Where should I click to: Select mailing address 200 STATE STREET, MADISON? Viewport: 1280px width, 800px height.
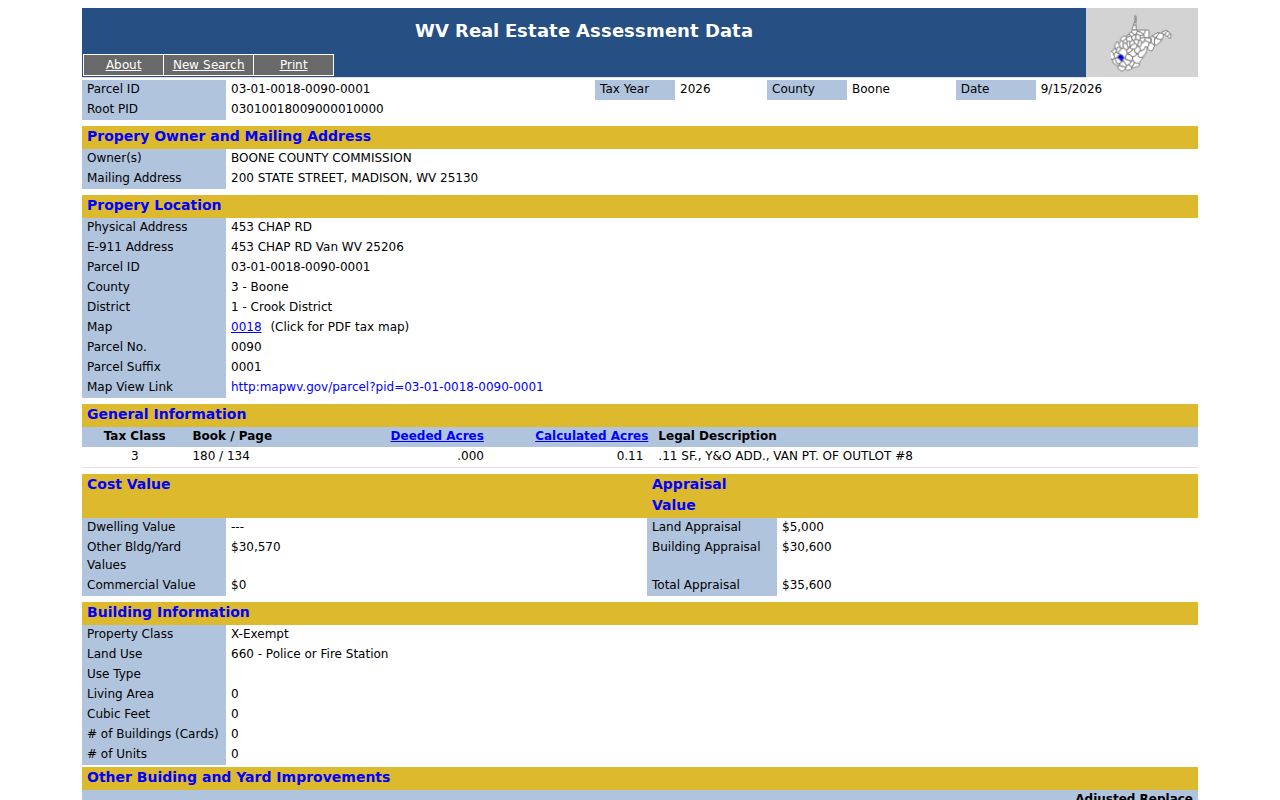pos(354,178)
